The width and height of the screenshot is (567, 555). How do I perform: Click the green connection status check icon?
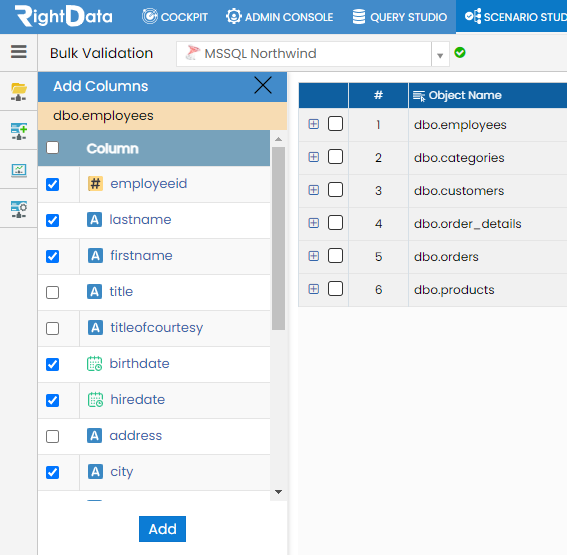coord(460,53)
